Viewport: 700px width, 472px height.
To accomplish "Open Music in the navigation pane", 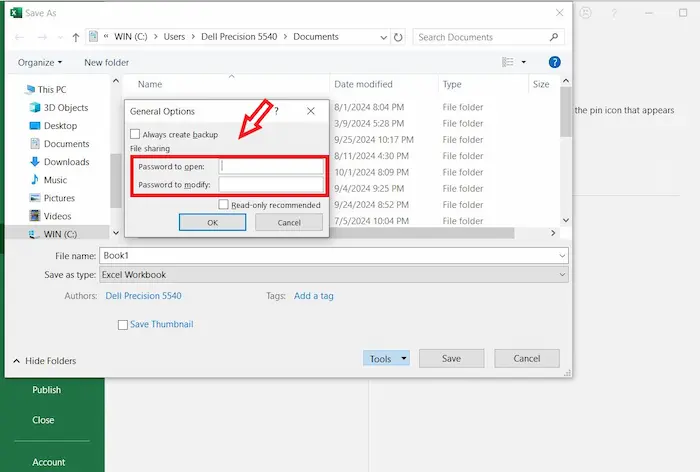I will (48, 180).
